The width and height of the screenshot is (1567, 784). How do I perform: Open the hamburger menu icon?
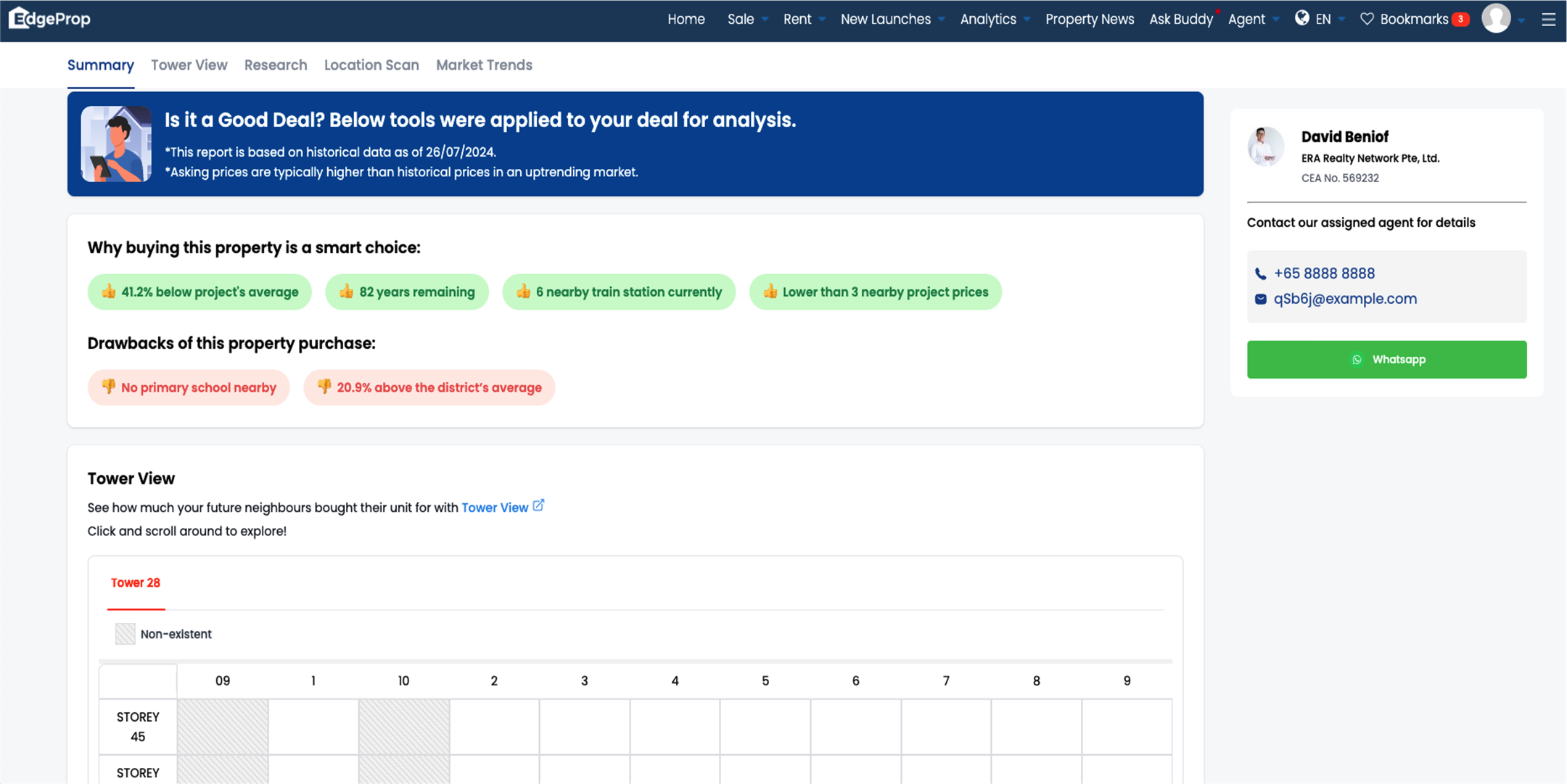(1548, 20)
